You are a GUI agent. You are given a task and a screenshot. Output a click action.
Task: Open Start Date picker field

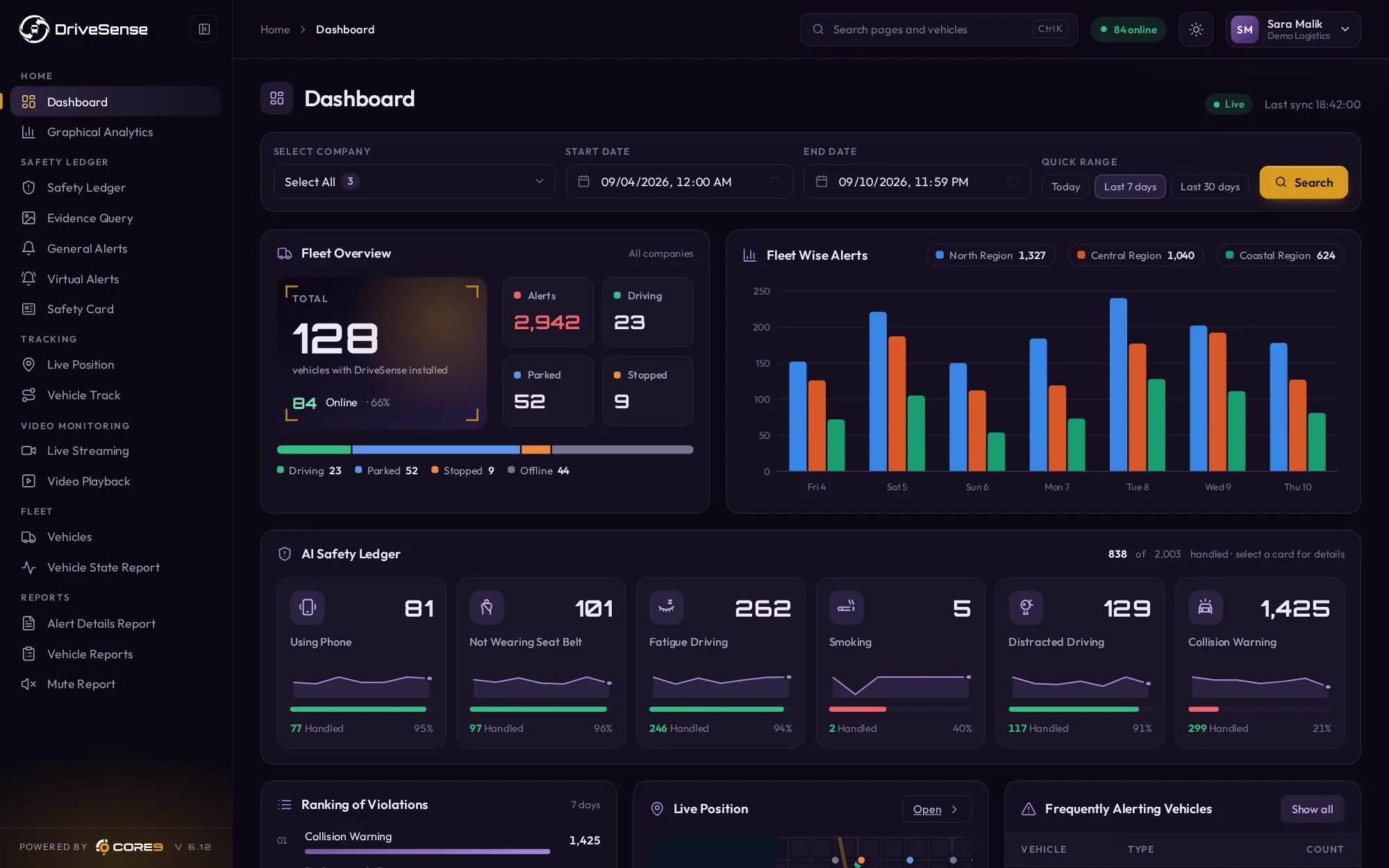click(679, 181)
